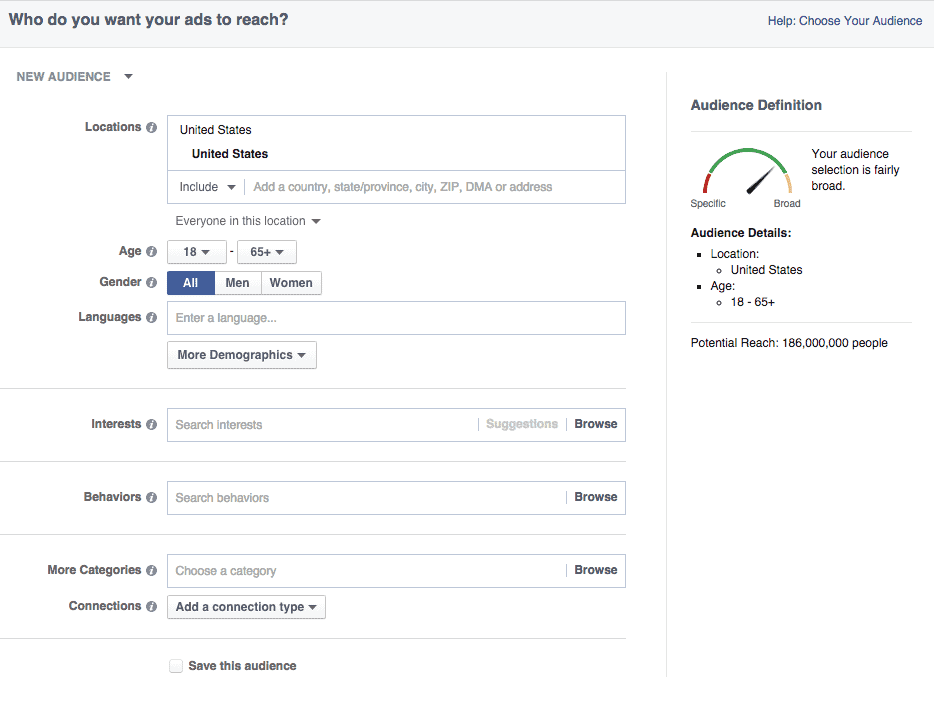Focus the Enter a language field
934x716 pixels.
point(396,318)
